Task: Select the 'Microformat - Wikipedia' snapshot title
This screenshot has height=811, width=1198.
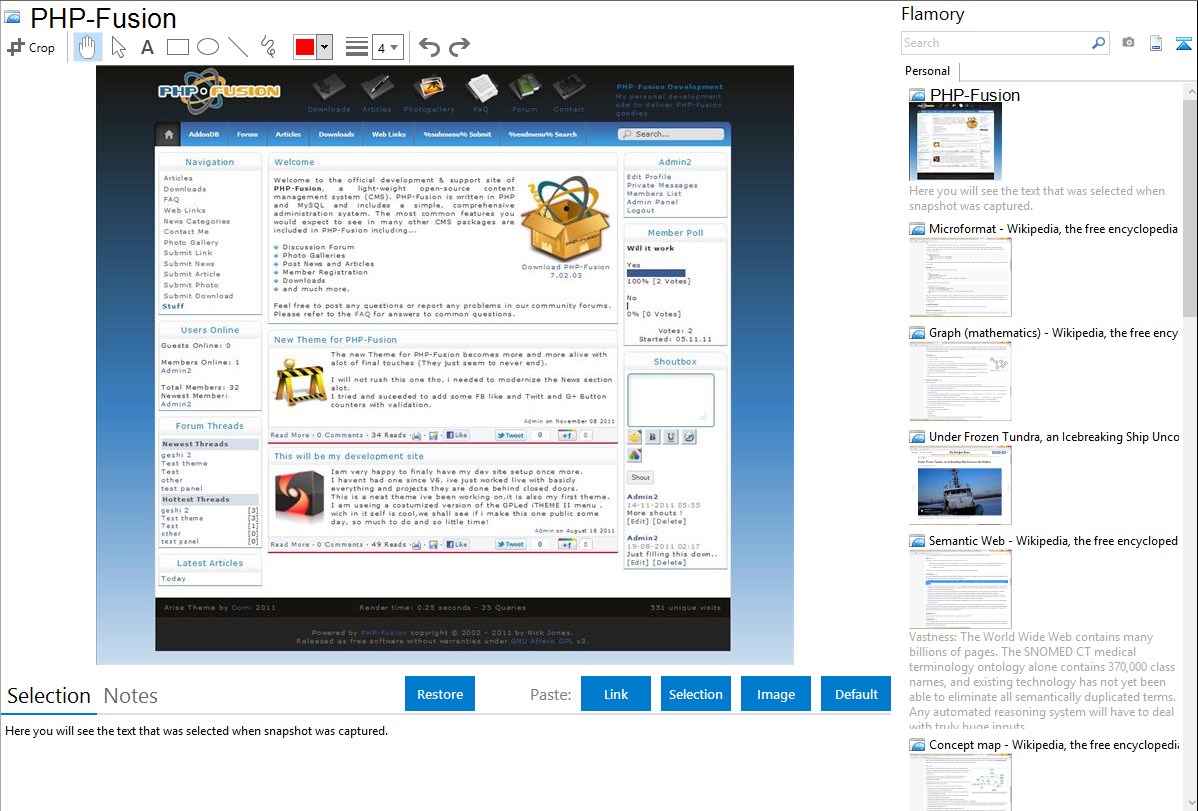Action: coord(1054,229)
